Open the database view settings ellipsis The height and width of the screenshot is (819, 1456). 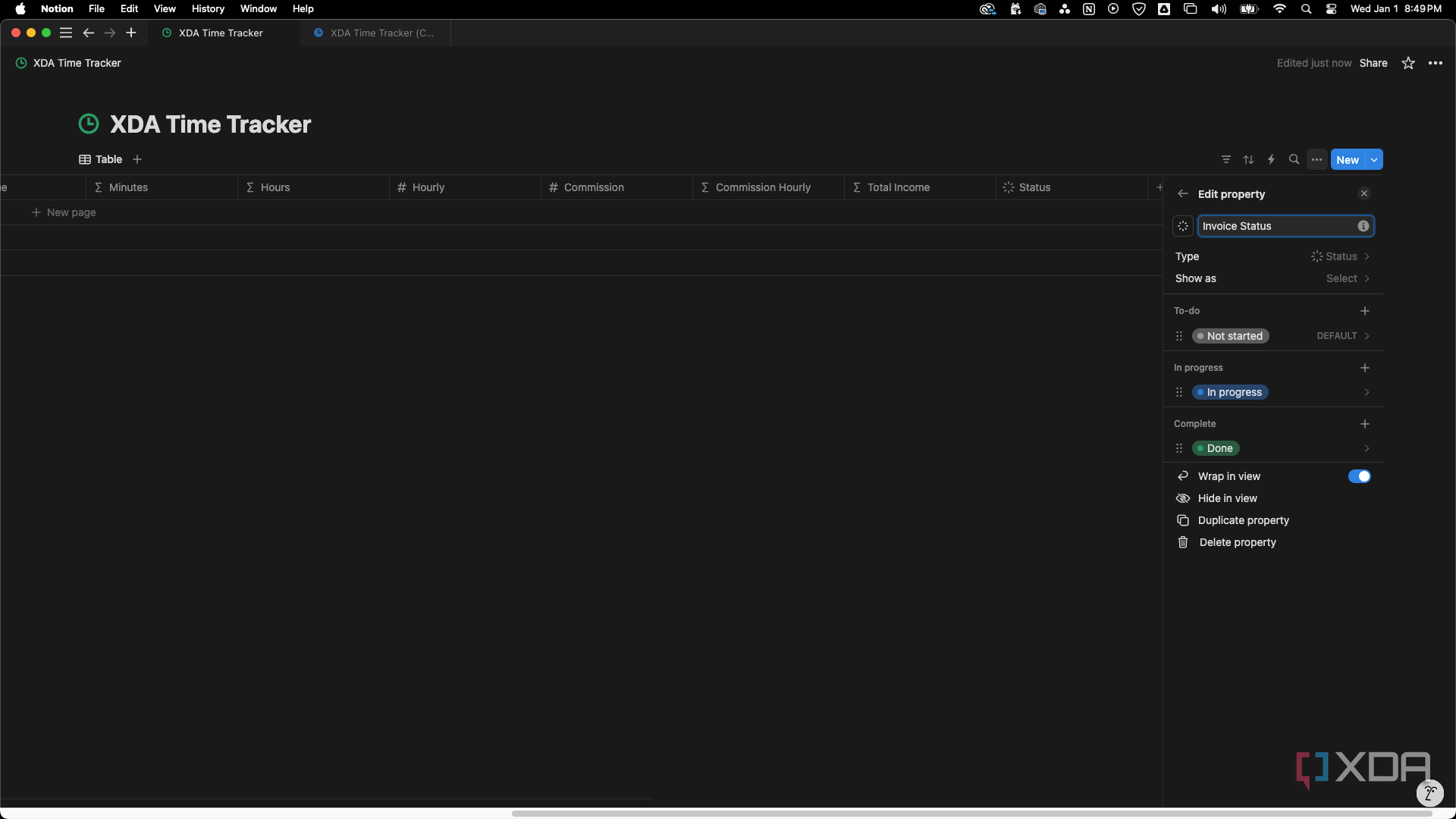(x=1317, y=159)
